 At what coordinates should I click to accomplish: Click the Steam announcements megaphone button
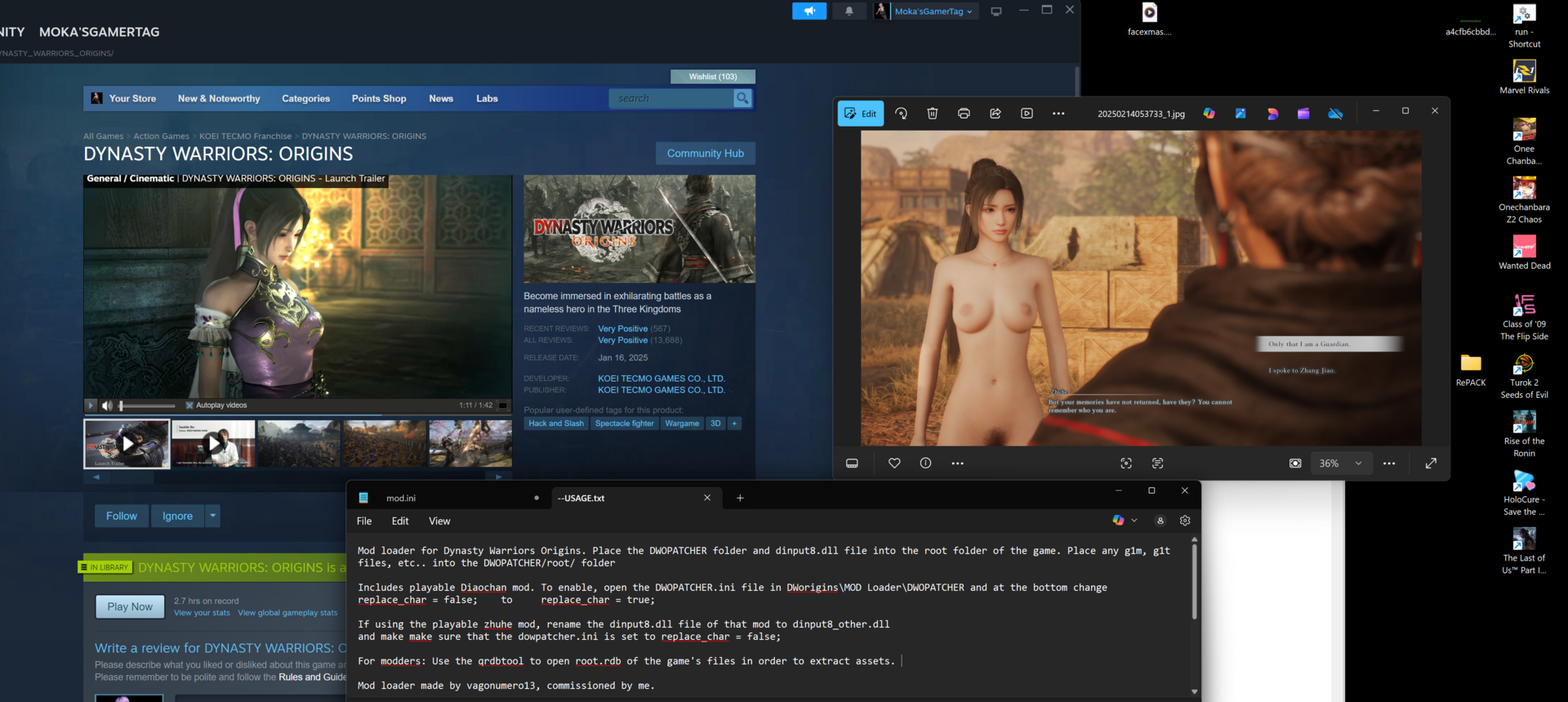[809, 11]
